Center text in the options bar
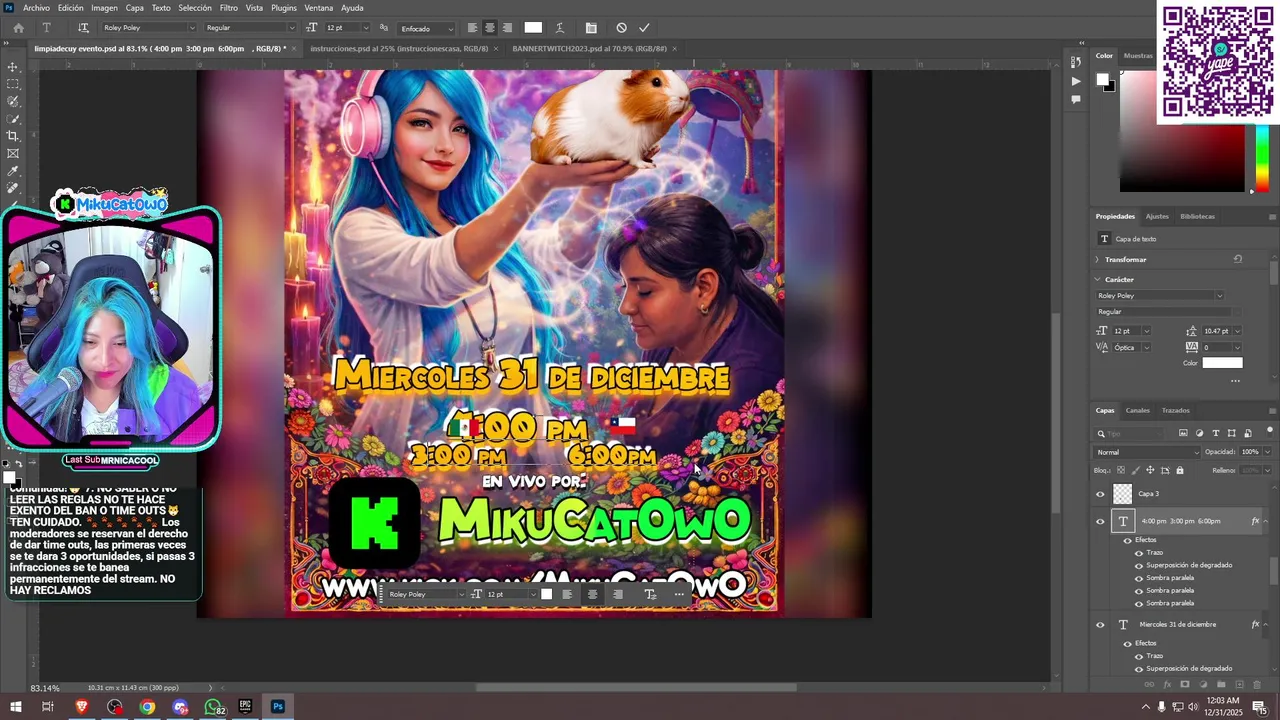 pos(490,28)
